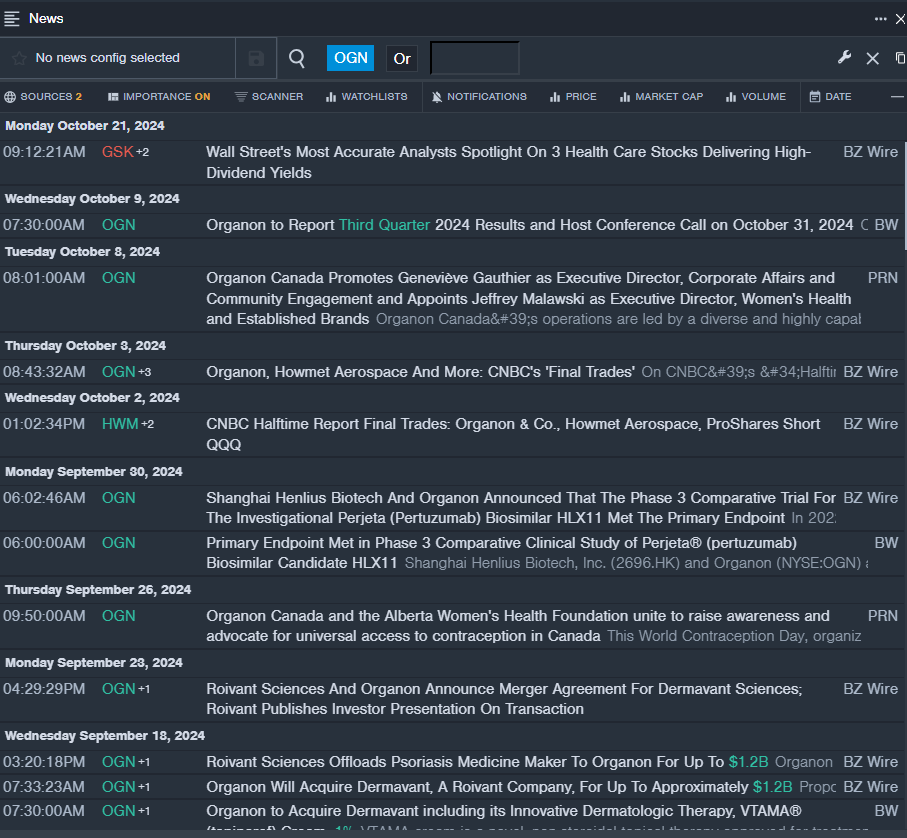Open the three-dot panel options menu

[x=880, y=18]
